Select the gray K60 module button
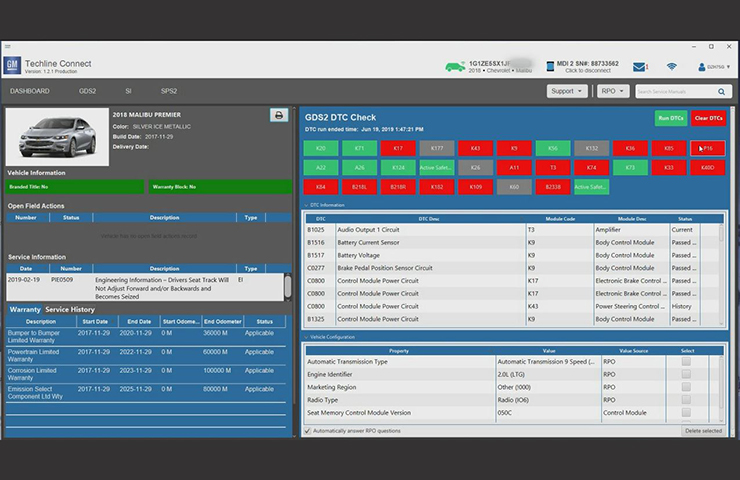The image size is (740, 480). click(x=514, y=187)
